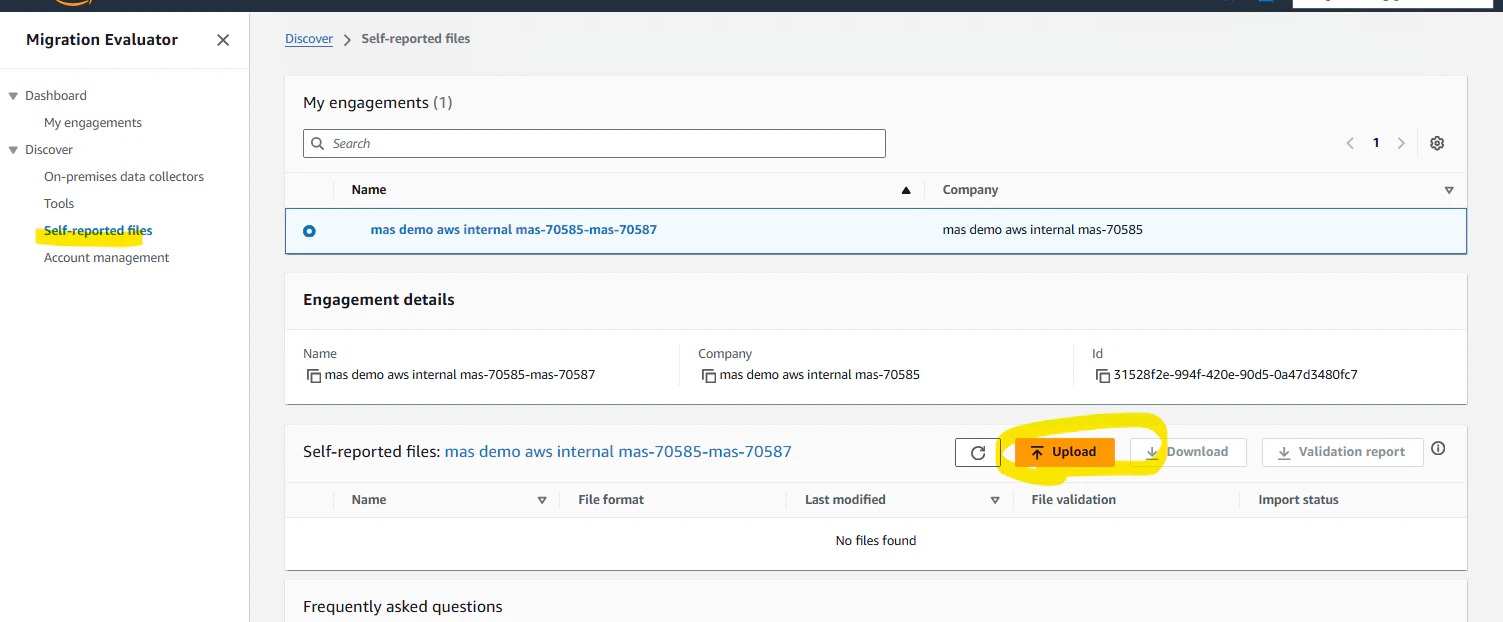Screen dimensions: 1503x622
Task: Open Tools in sidebar
Action: pos(59,204)
